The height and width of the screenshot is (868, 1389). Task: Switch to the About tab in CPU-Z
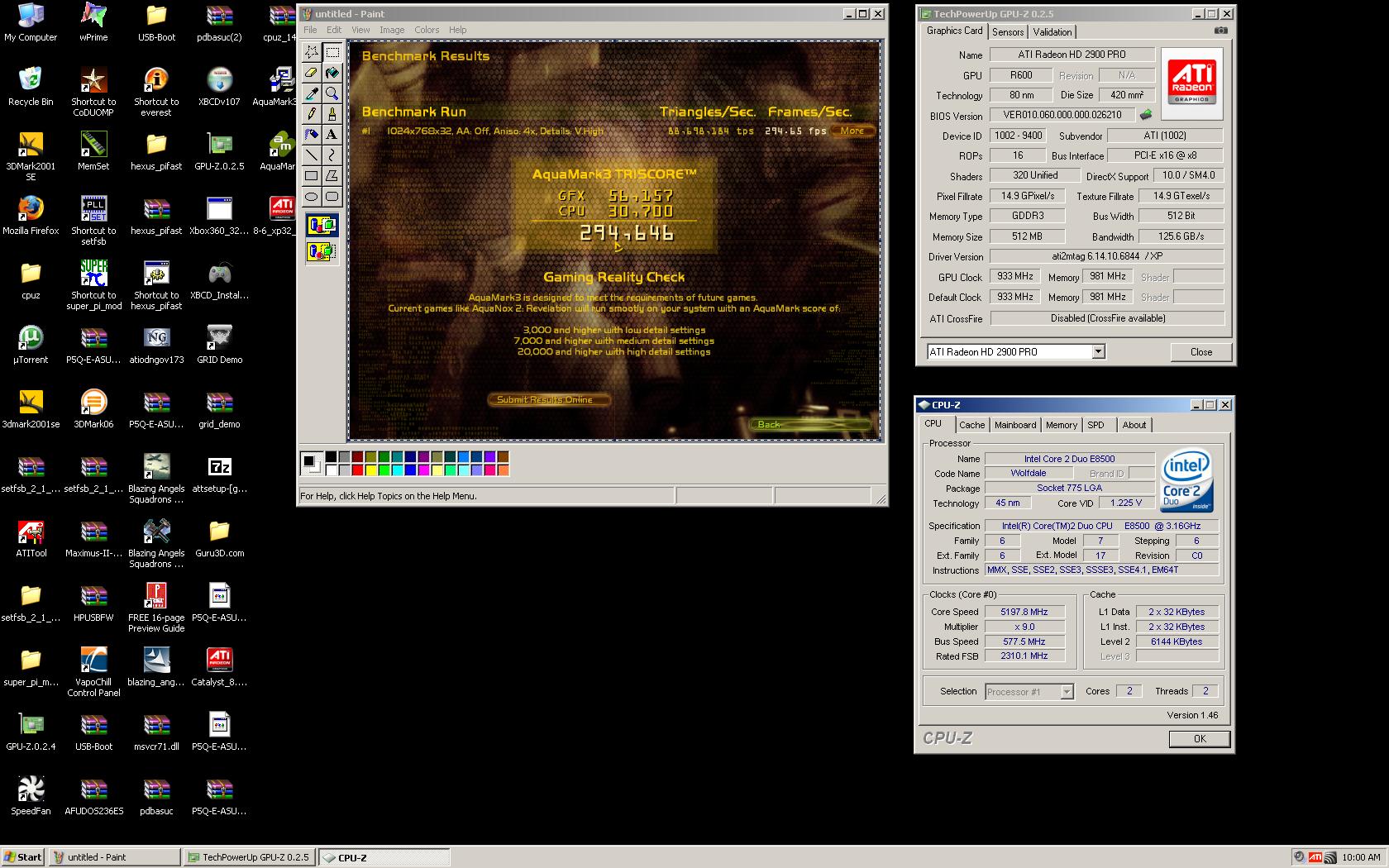[x=1134, y=425]
